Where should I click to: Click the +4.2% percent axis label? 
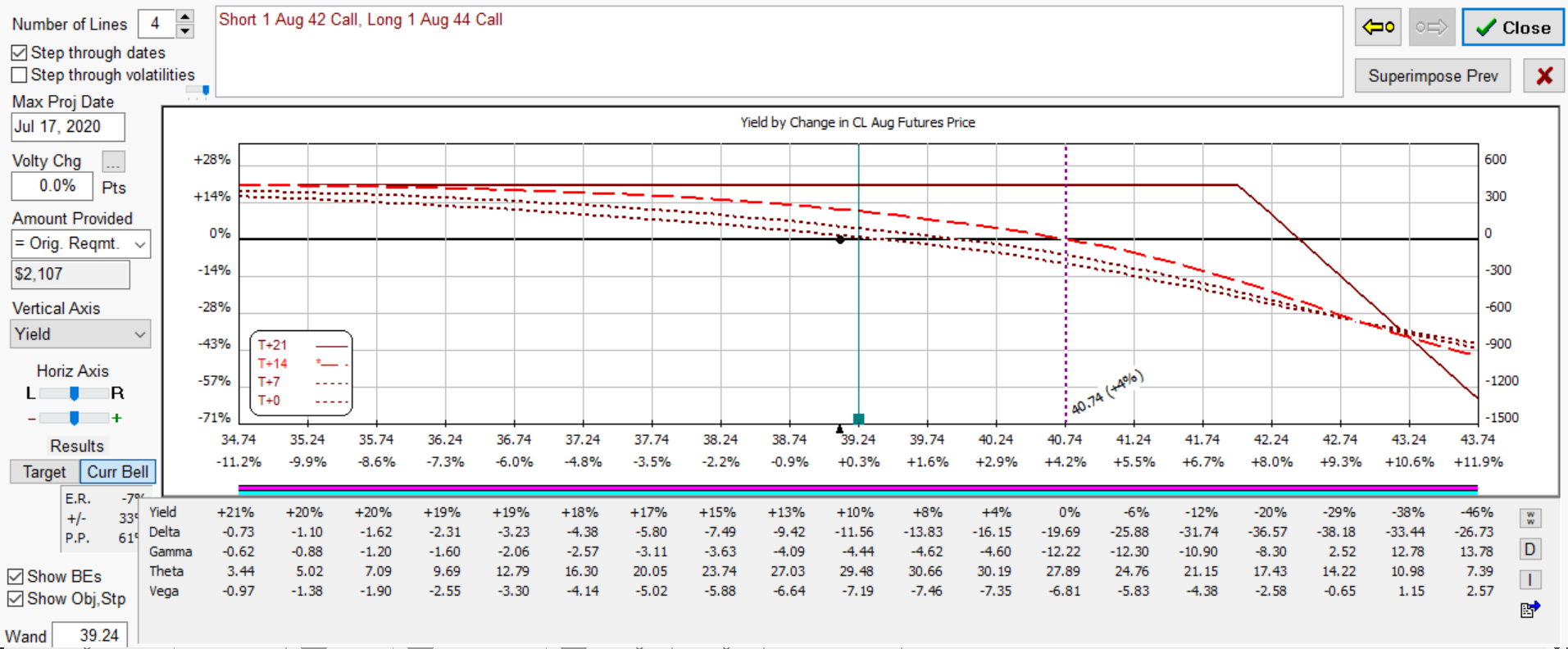click(x=1065, y=462)
